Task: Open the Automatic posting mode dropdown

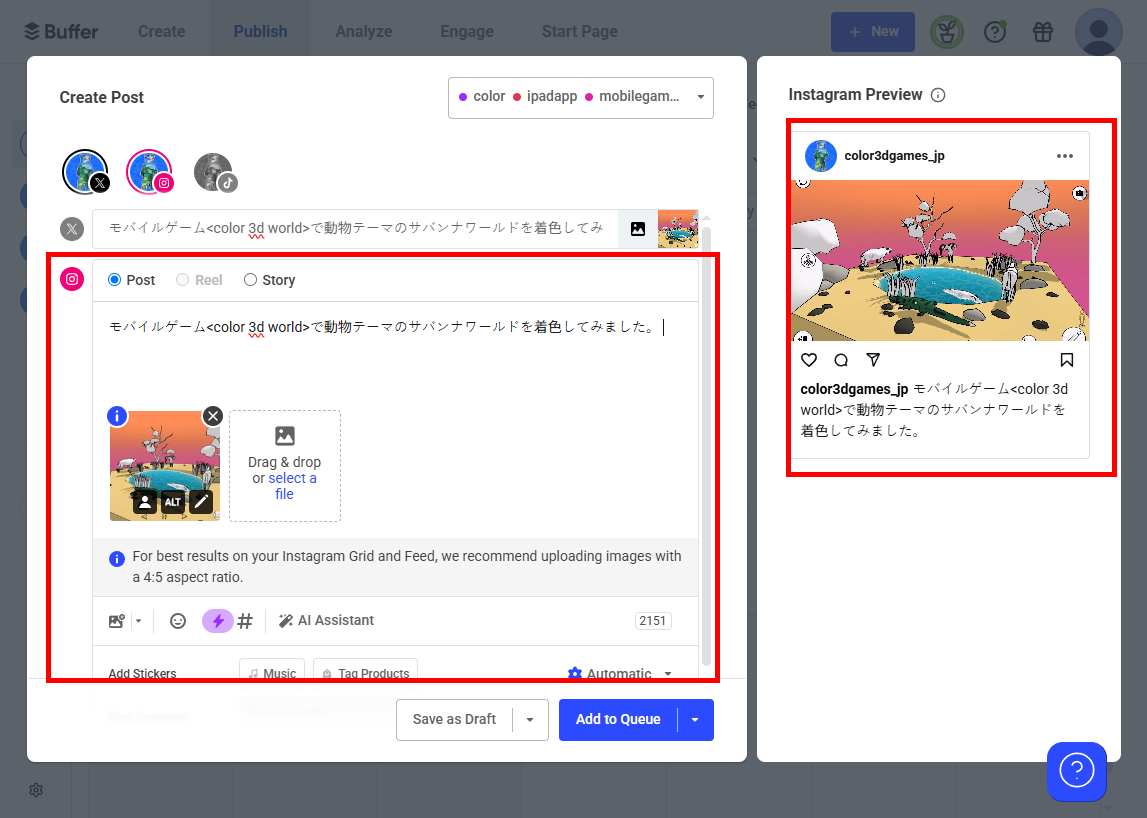Action: [x=620, y=673]
